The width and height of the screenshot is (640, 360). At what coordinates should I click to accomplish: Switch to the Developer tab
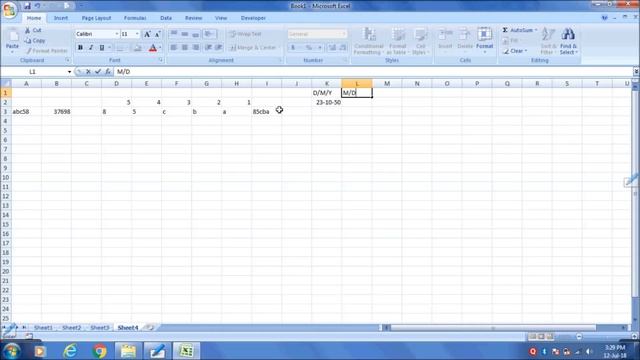(253, 18)
